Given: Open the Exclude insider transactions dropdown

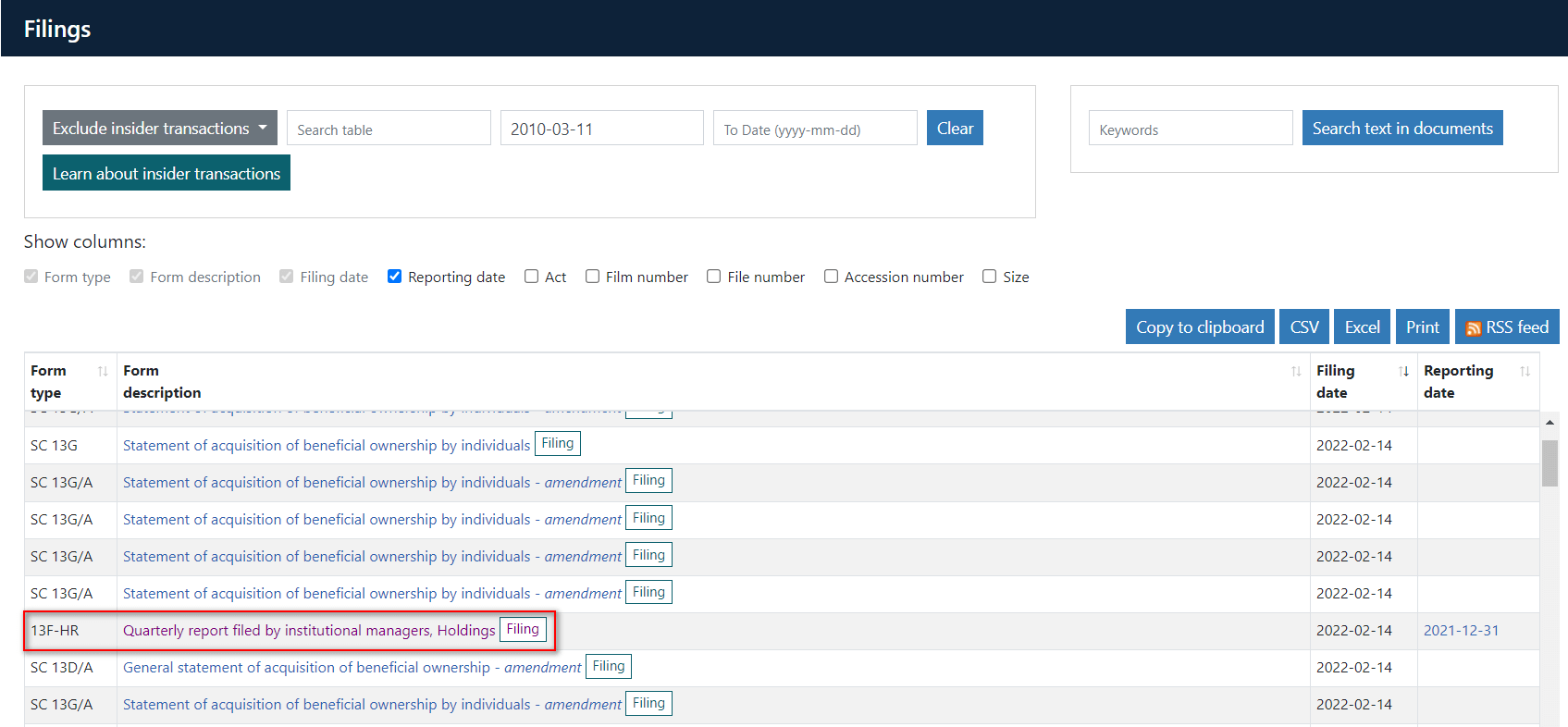Looking at the screenshot, I should coord(160,128).
